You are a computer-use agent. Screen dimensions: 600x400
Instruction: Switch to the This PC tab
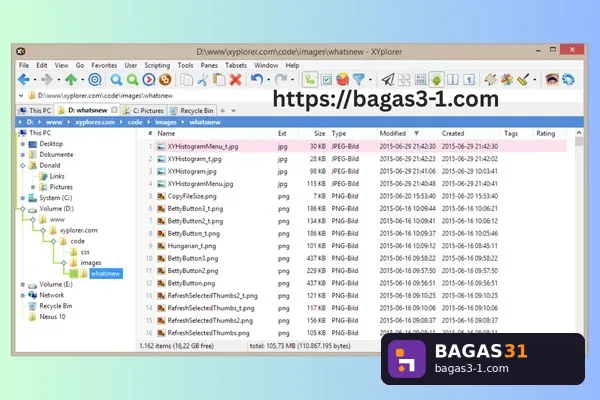pos(35,111)
